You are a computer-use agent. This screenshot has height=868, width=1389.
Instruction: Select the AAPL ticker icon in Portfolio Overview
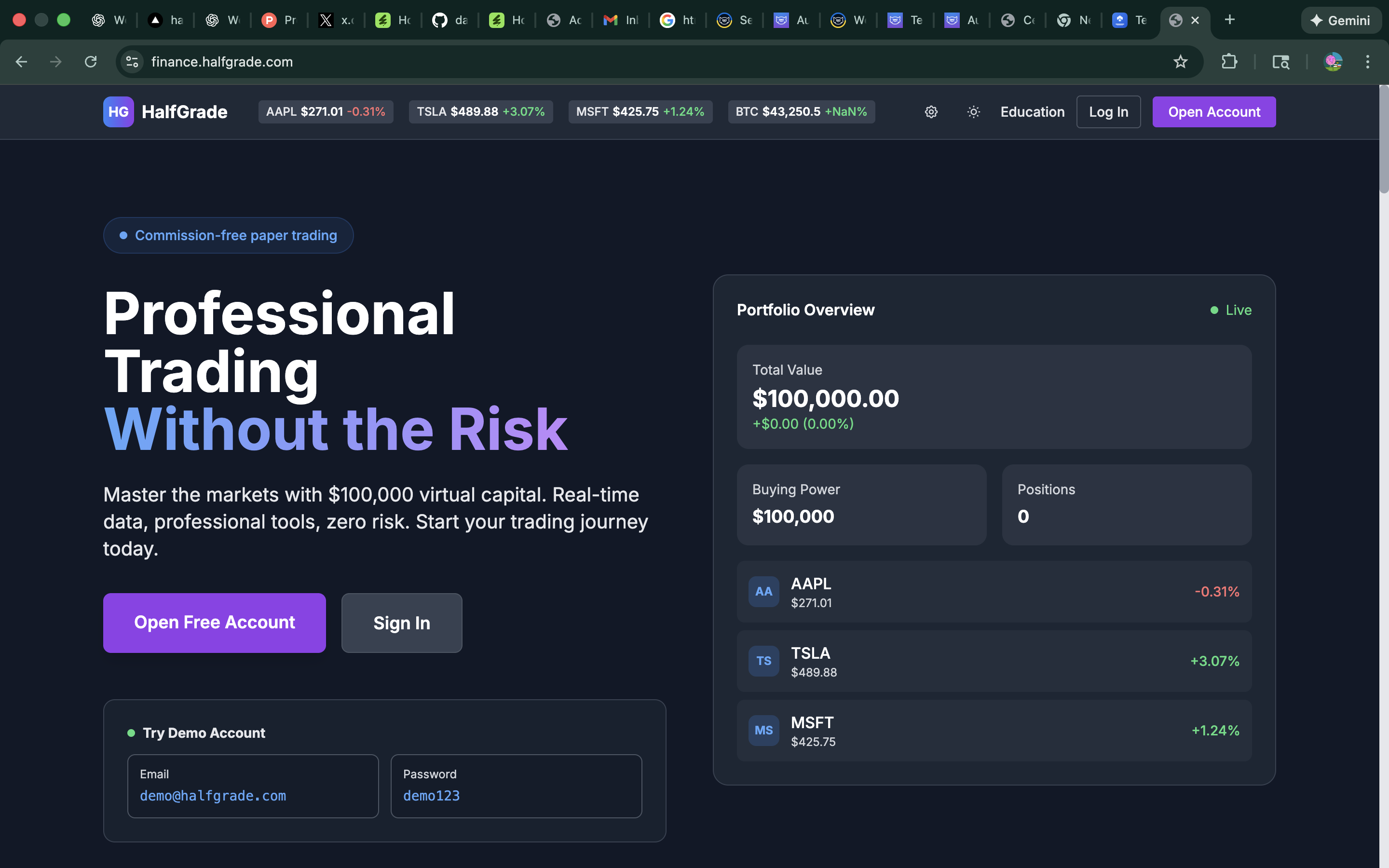point(763,591)
